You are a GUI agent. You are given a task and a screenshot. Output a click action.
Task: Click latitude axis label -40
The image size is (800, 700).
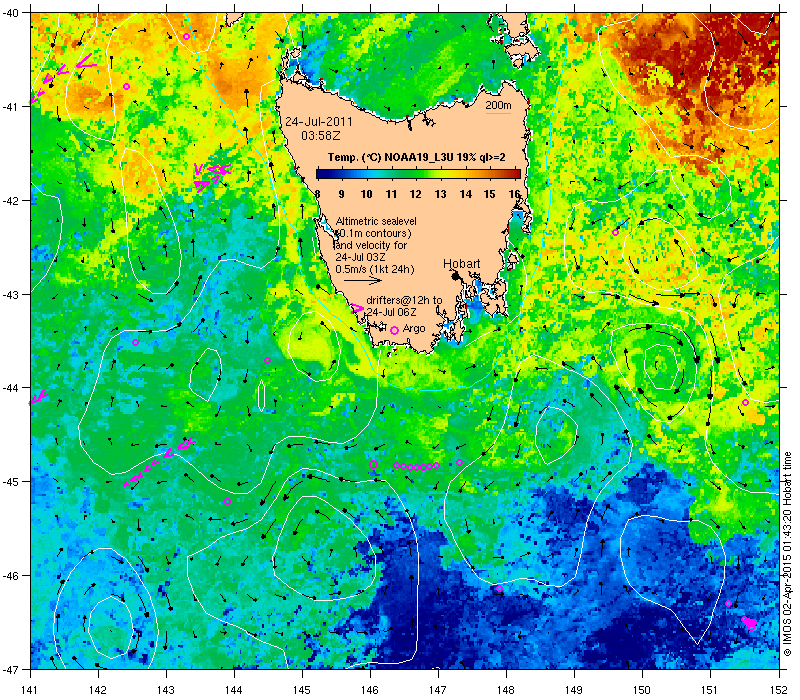[13, 13]
